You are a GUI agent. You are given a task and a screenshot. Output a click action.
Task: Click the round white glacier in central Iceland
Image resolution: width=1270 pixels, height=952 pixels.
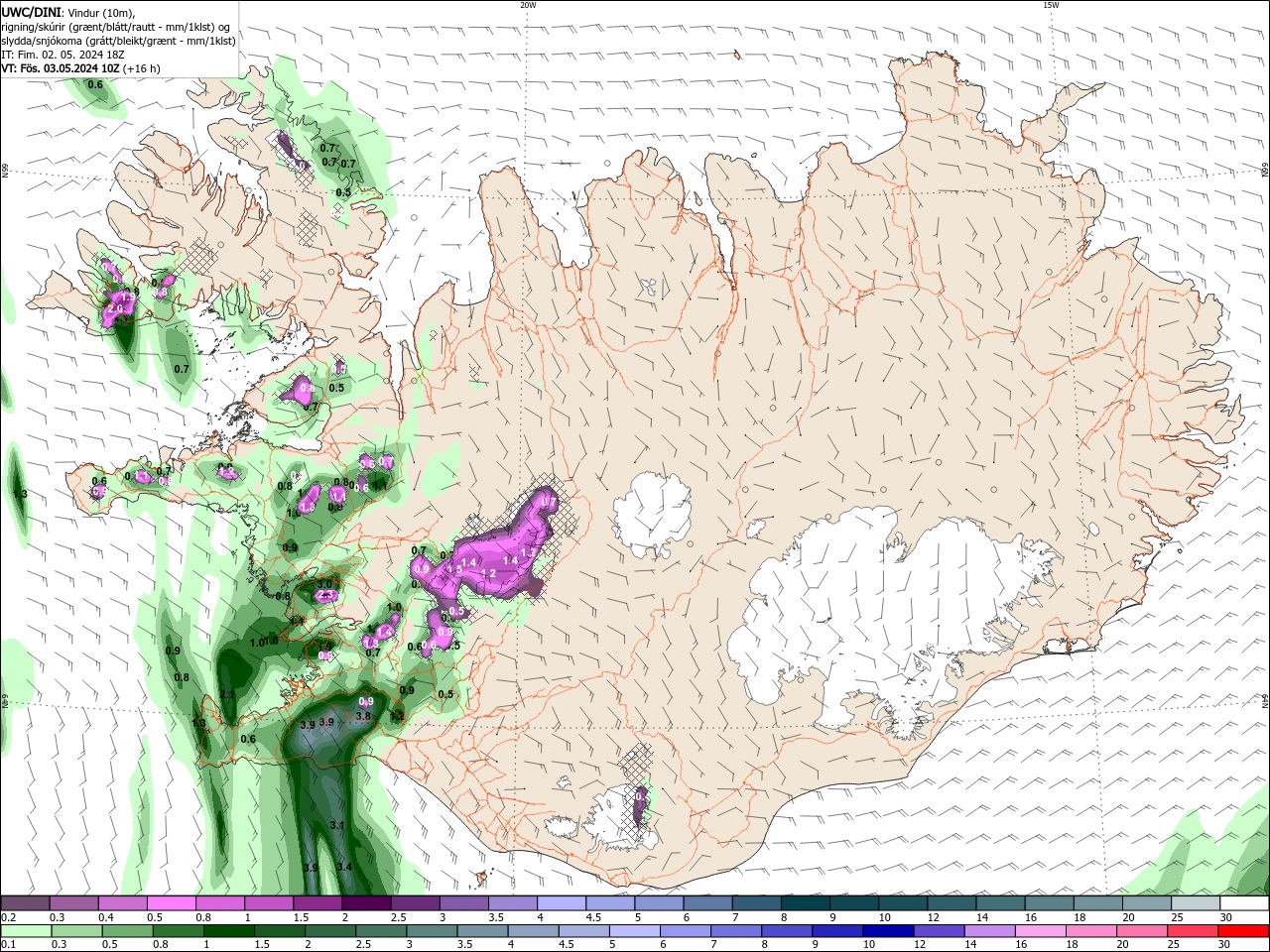click(651, 514)
